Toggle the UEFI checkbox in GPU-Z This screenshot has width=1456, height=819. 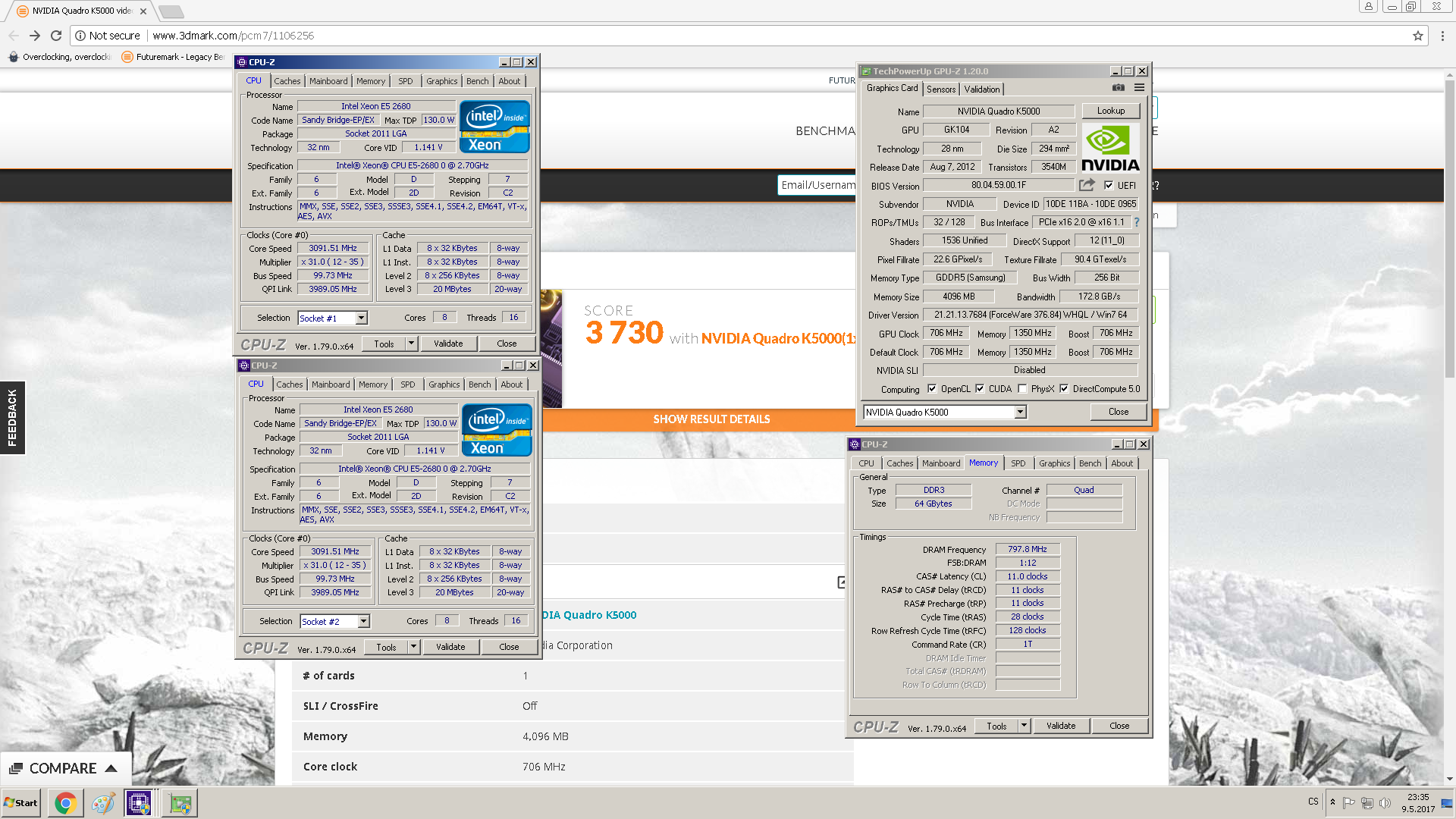coord(1109,185)
